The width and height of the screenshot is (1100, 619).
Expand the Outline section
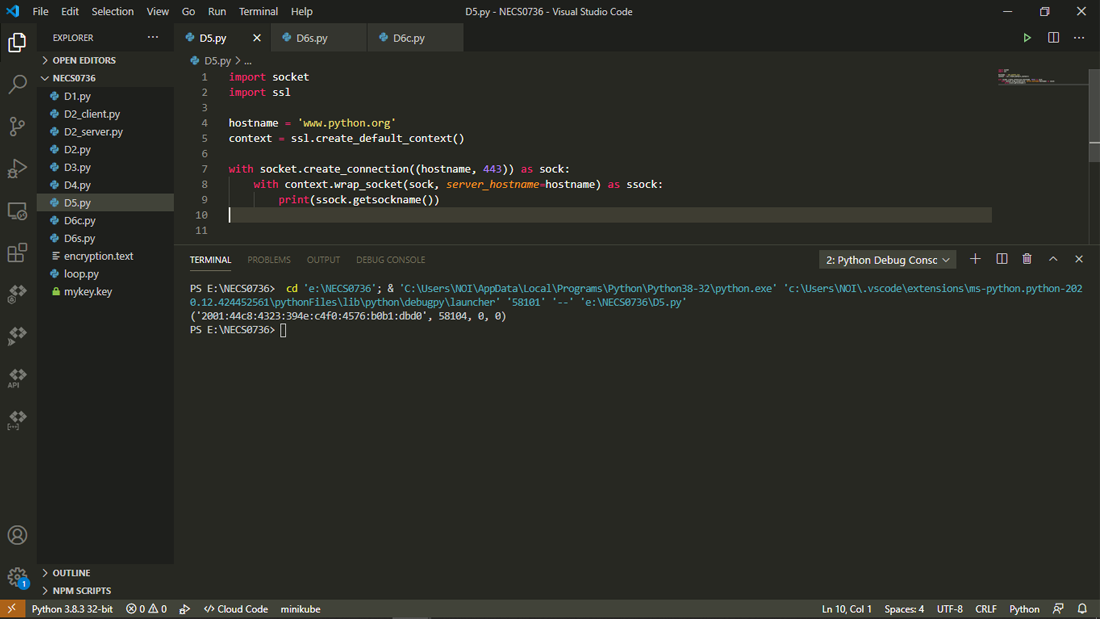(x=71, y=573)
